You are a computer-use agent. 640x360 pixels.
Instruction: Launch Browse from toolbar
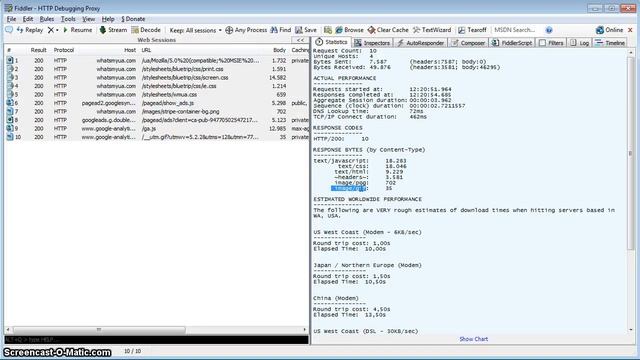tap(349, 30)
